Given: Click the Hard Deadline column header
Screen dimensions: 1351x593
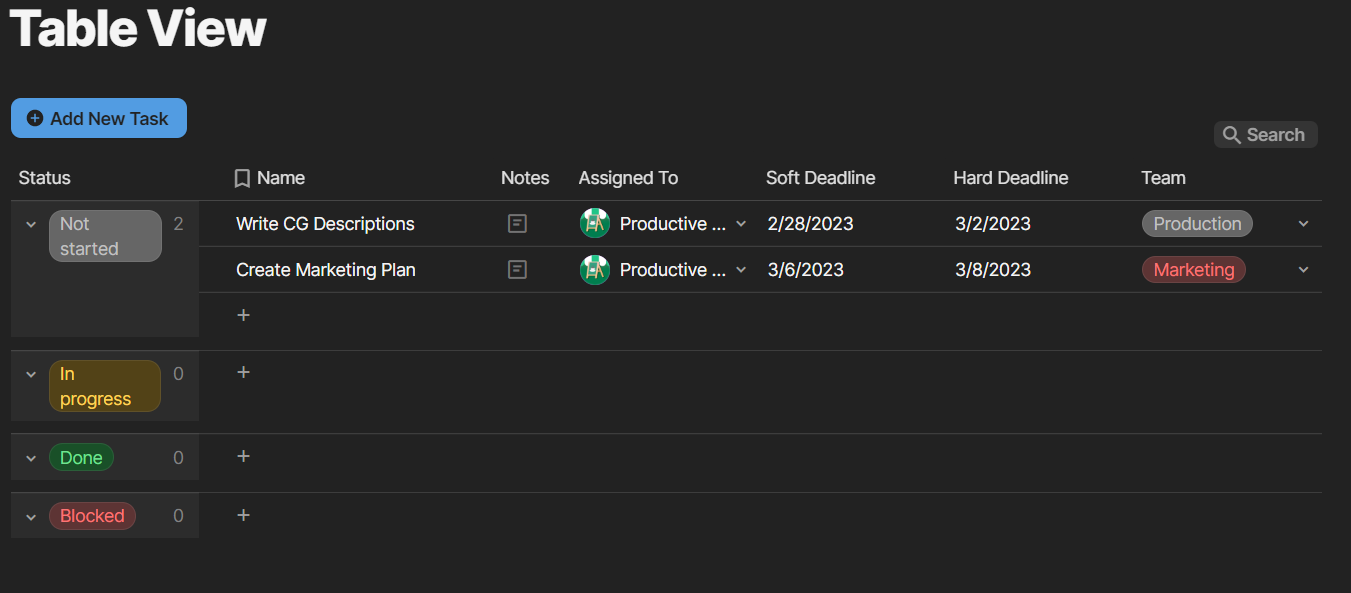Looking at the screenshot, I should tap(1010, 178).
